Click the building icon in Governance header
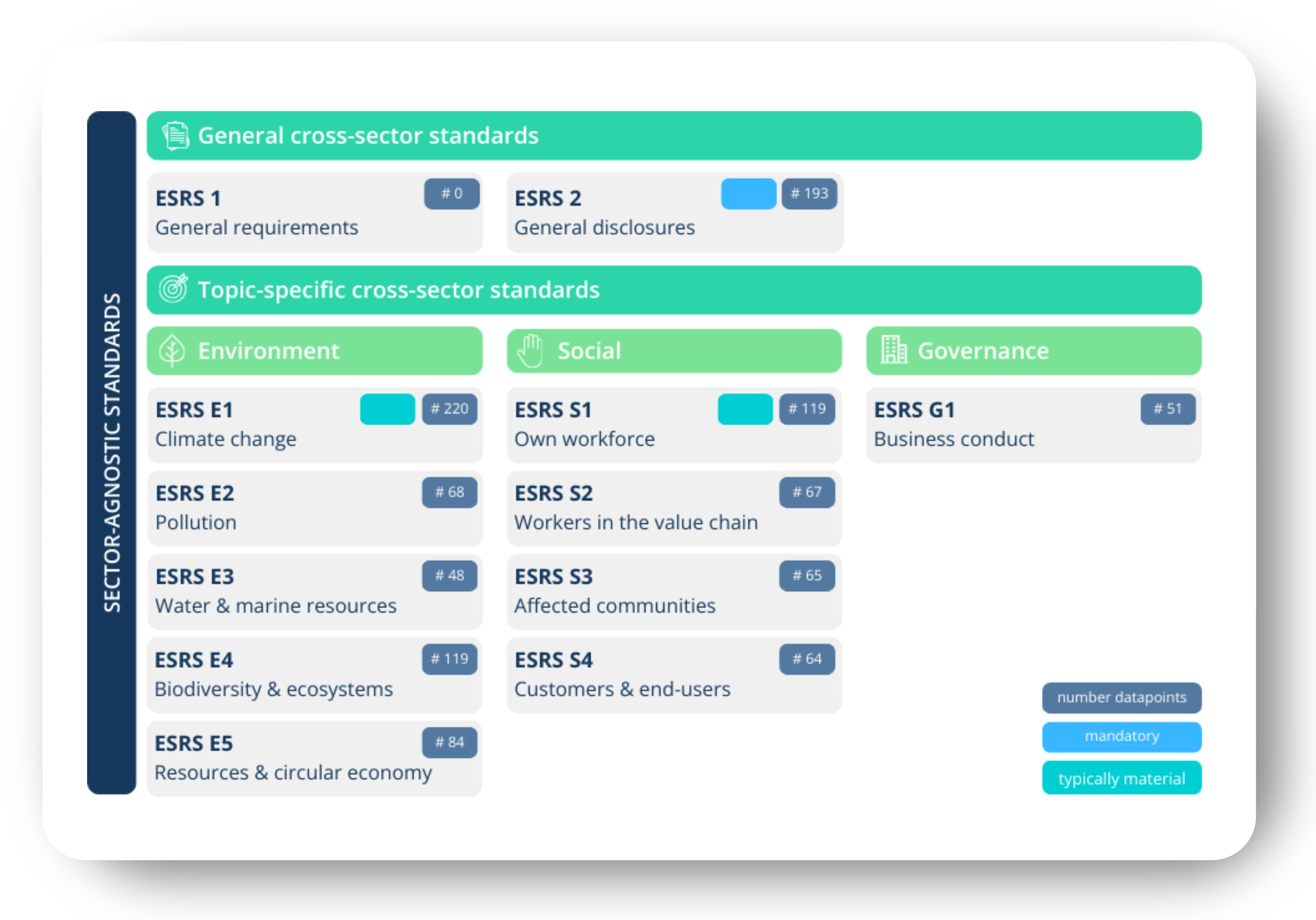1316x920 pixels. tap(893, 350)
